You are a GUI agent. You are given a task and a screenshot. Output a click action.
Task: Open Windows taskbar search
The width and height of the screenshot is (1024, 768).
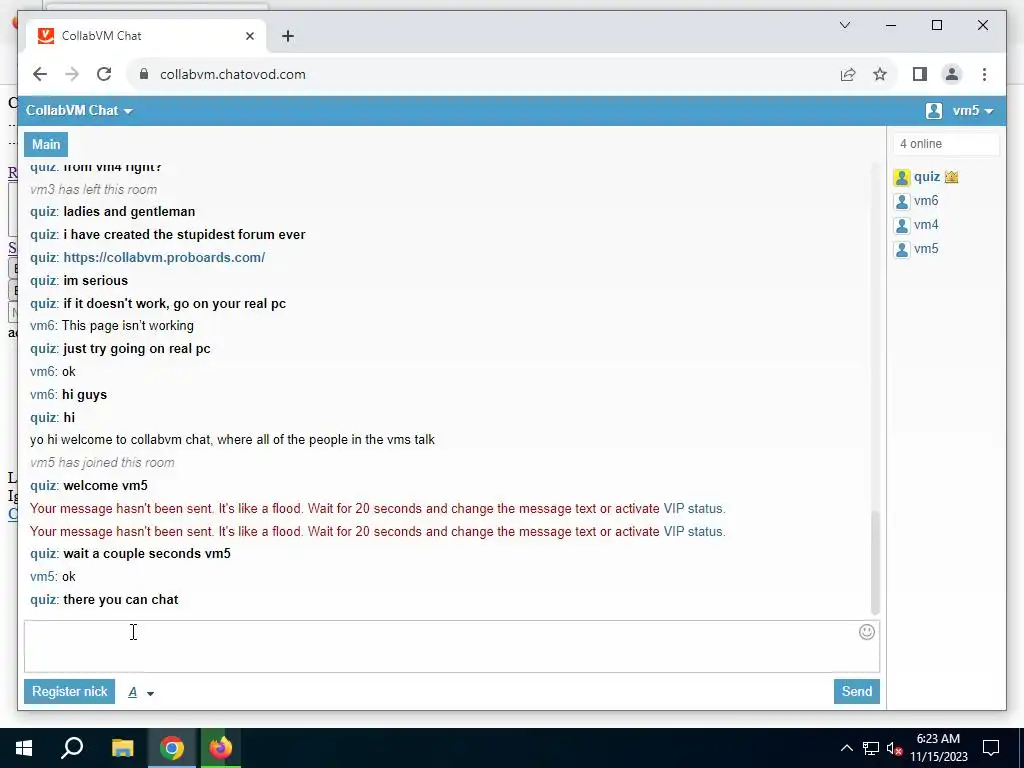point(72,748)
